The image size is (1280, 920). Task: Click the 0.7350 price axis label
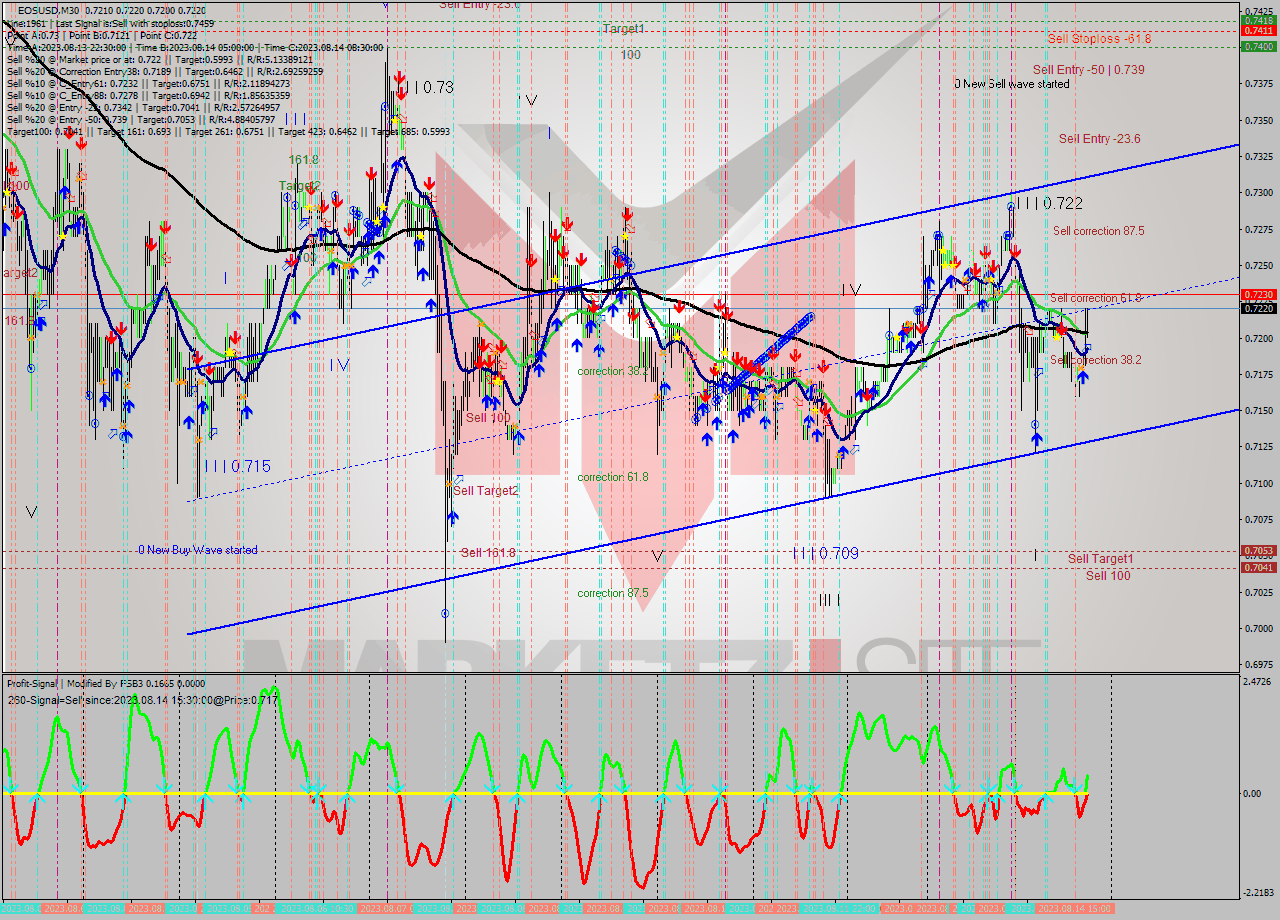click(1257, 120)
